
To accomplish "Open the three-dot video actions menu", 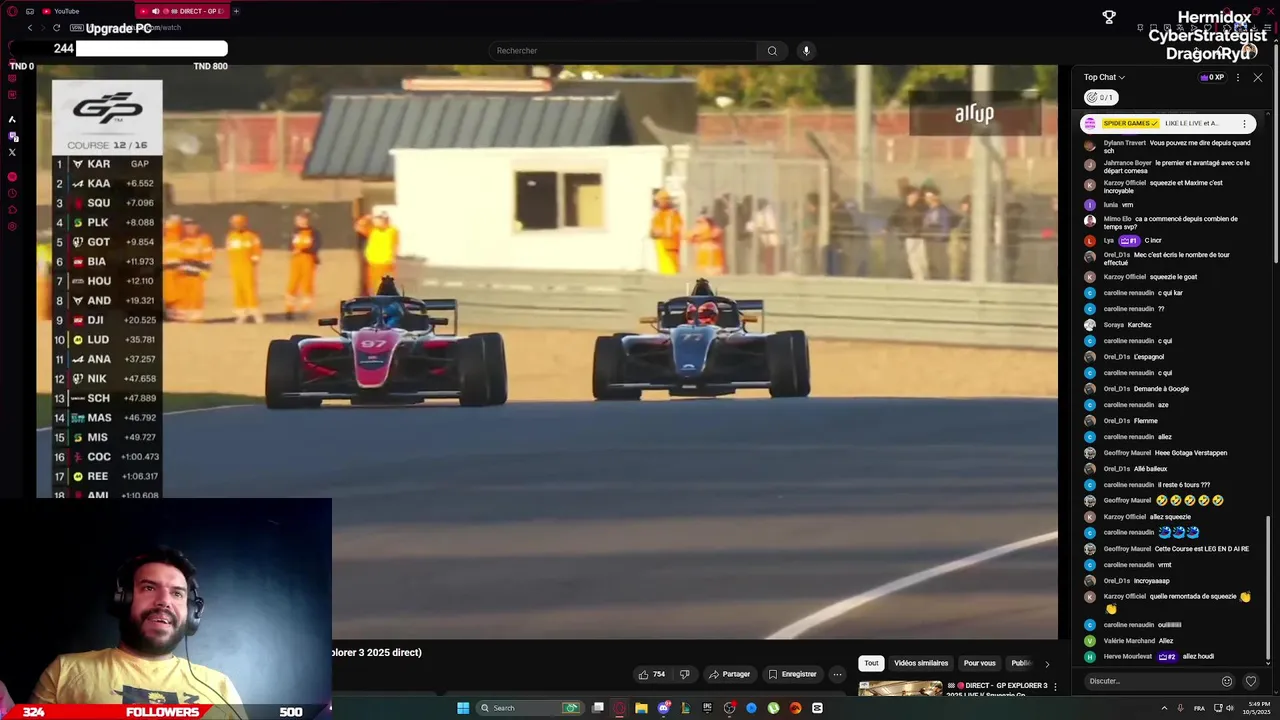I will coord(837,674).
